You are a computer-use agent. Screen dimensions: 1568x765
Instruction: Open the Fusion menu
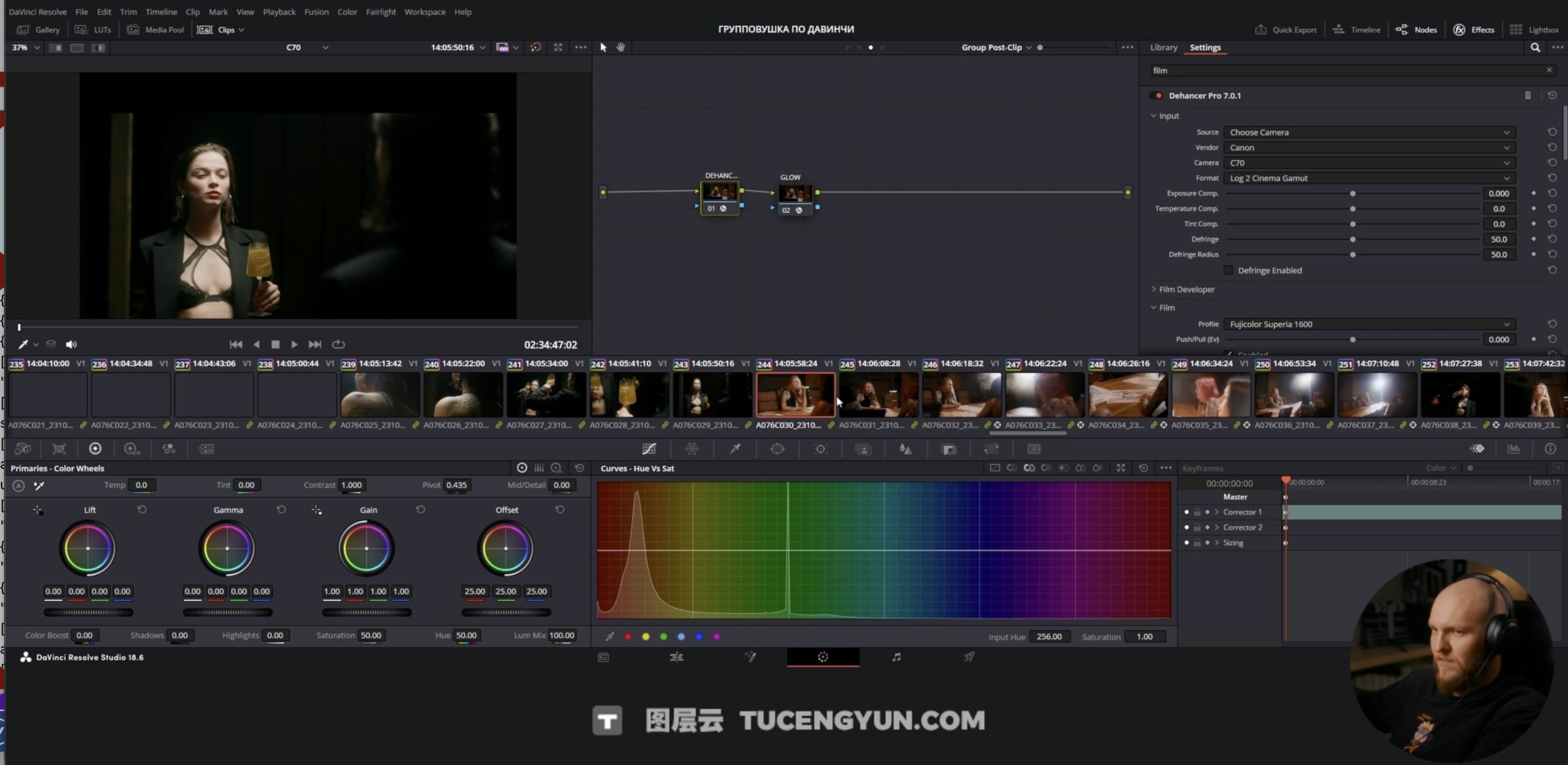316,12
